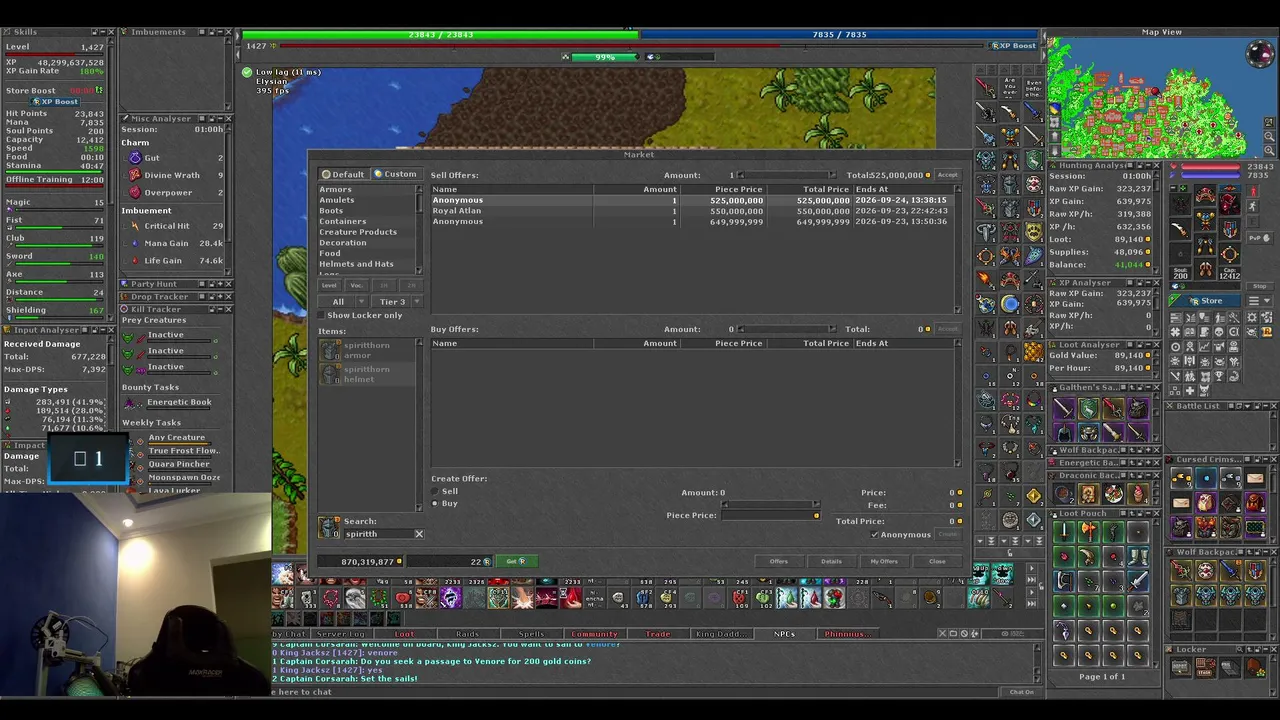This screenshot has width=1280, height=720.
Task: Expand the Party Hunt panel
Action: [x=220, y=284]
